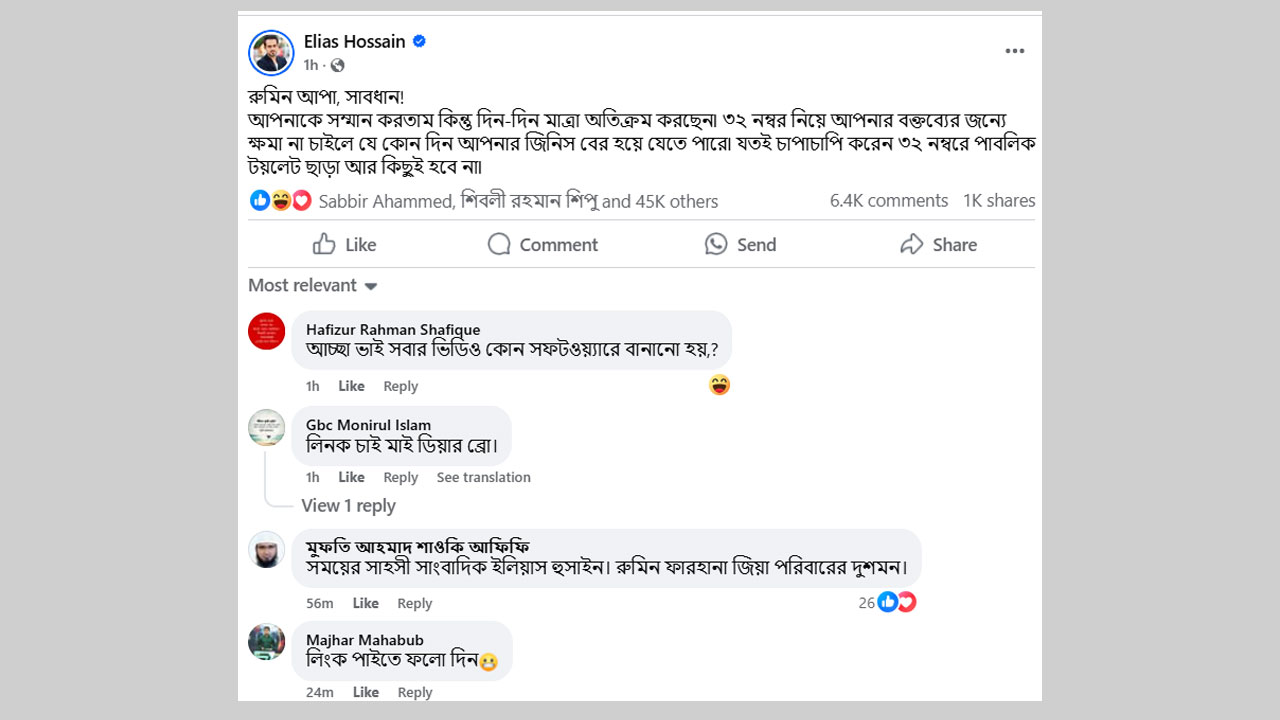Image resolution: width=1280 pixels, height=720 pixels.
Task: Open the post reaction emoji summary icons
Action: click(x=281, y=201)
